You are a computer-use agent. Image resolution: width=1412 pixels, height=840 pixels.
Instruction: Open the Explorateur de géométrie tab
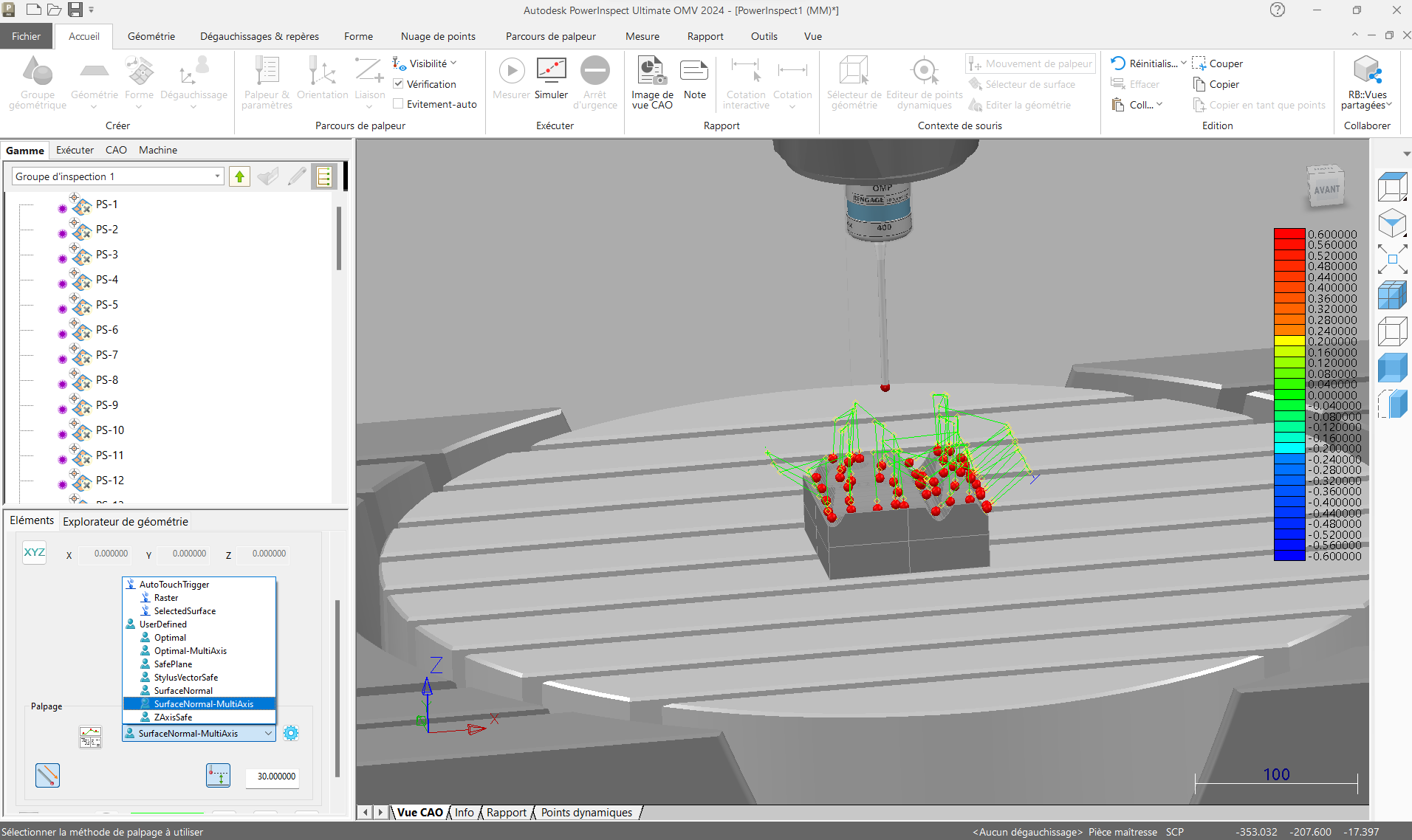(126, 521)
